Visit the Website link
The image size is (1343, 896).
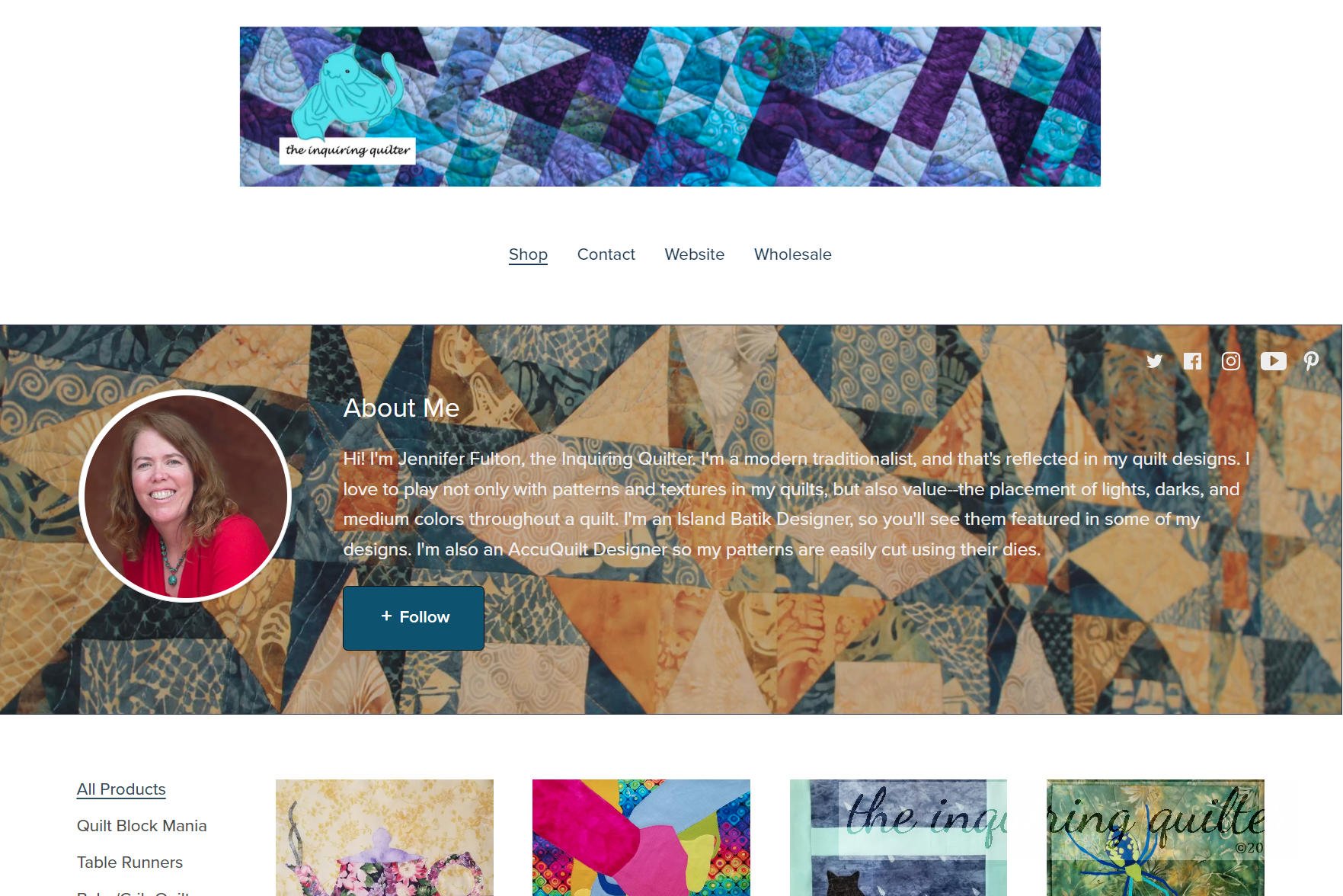point(695,254)
